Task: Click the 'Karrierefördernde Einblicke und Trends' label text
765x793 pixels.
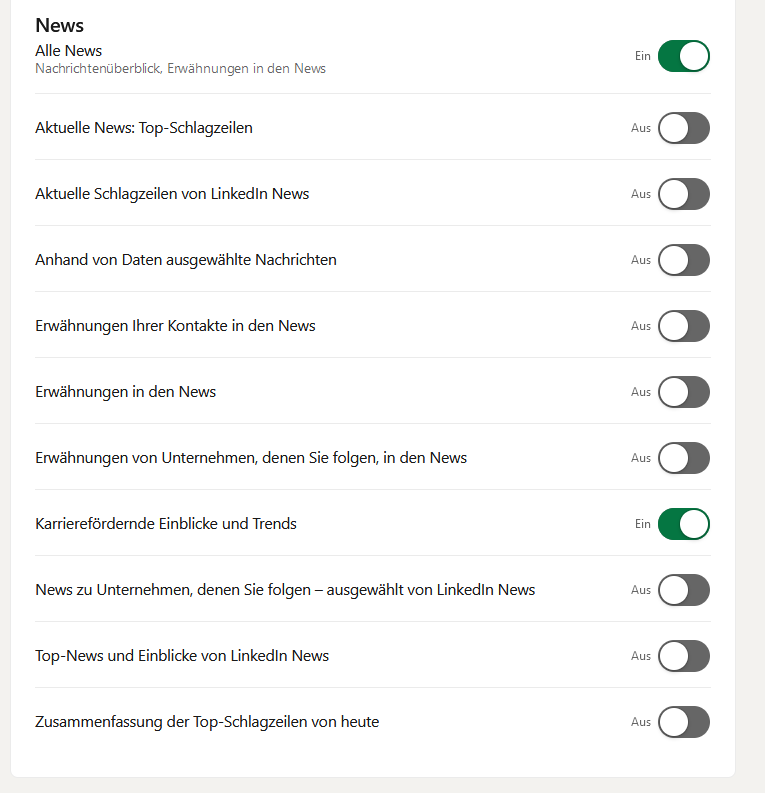Action: pyautogui.click(x=166, y=524)
